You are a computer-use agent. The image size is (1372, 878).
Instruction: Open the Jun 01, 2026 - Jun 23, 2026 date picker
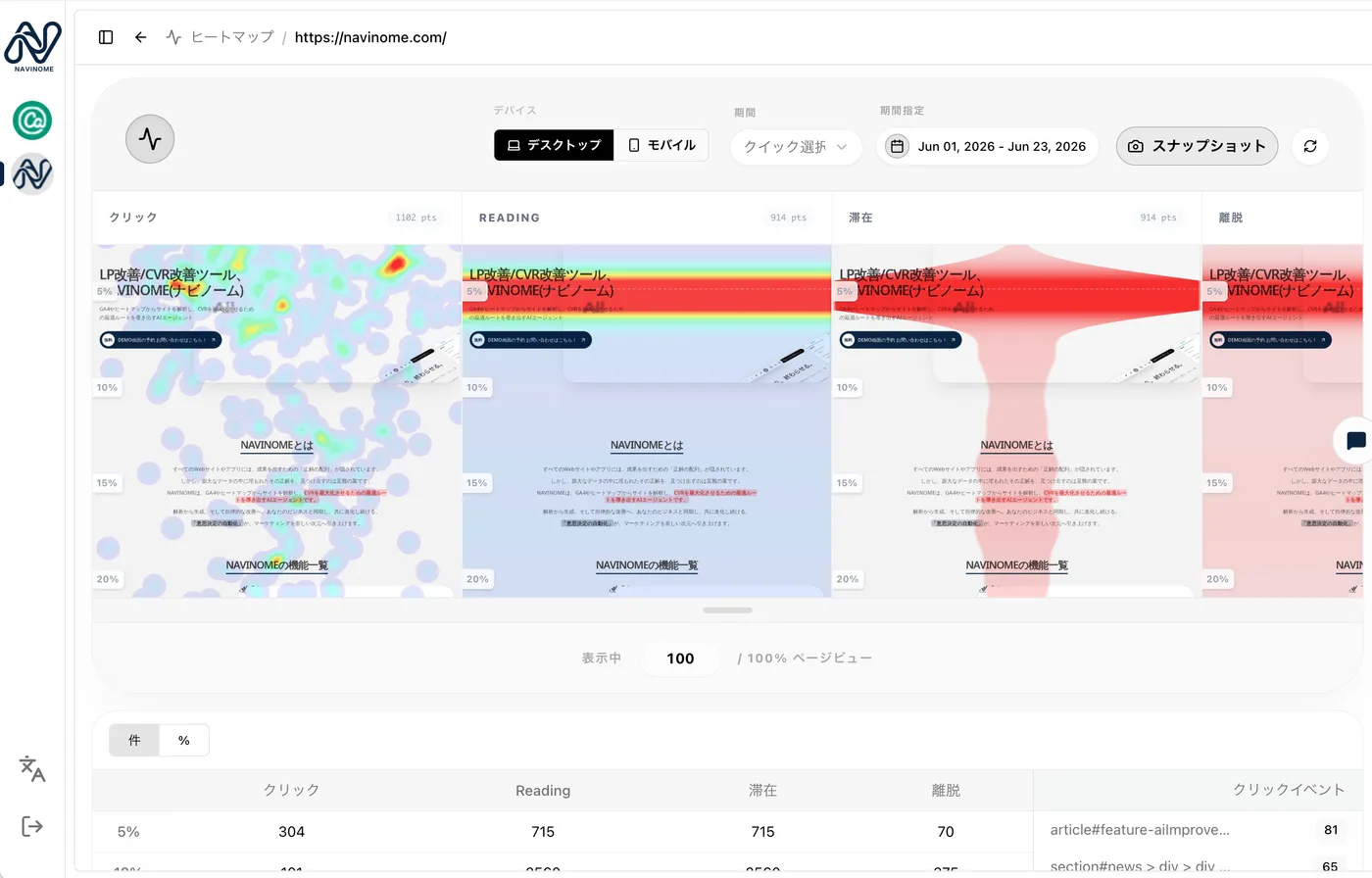tap(988, 146)
